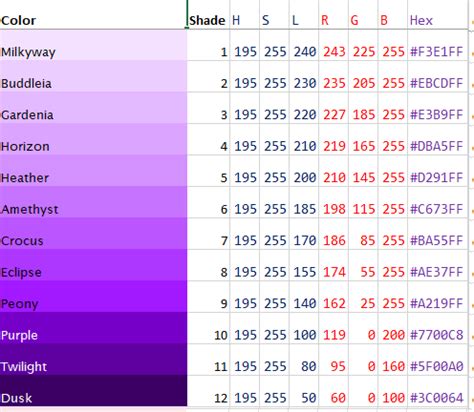This screenshot has width=474, height=412.
Task: Select B value 200 in Purple row
Action: (x=393, y=328)
